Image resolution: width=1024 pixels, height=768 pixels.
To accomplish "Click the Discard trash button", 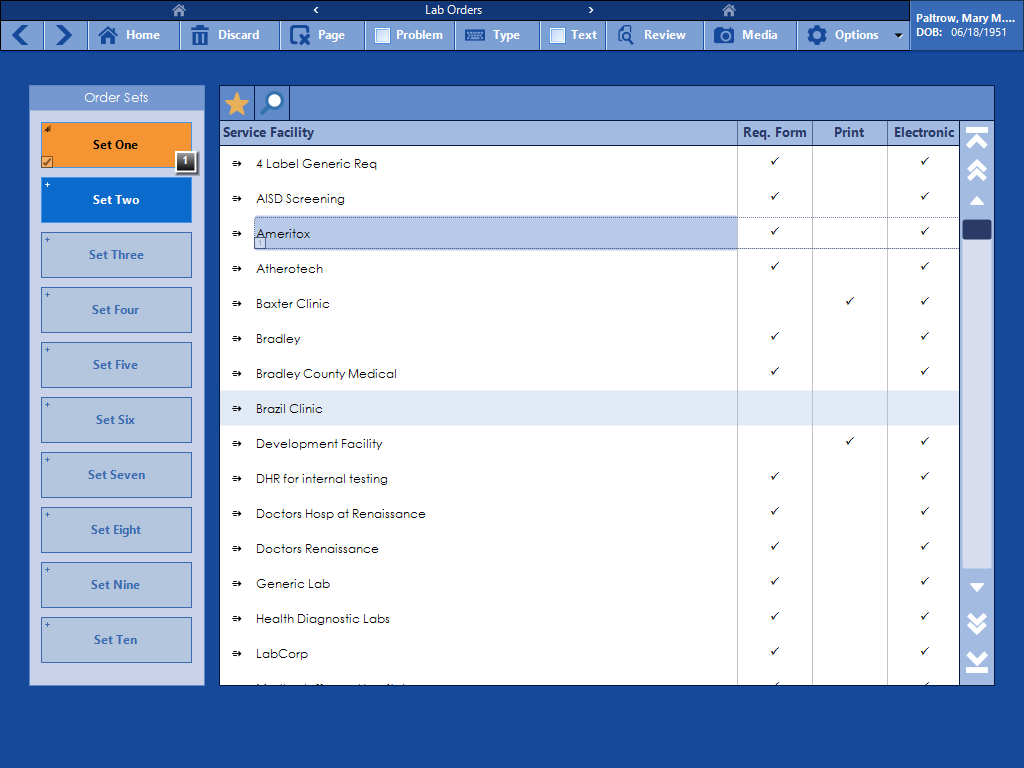I will [x=226, y=35].
